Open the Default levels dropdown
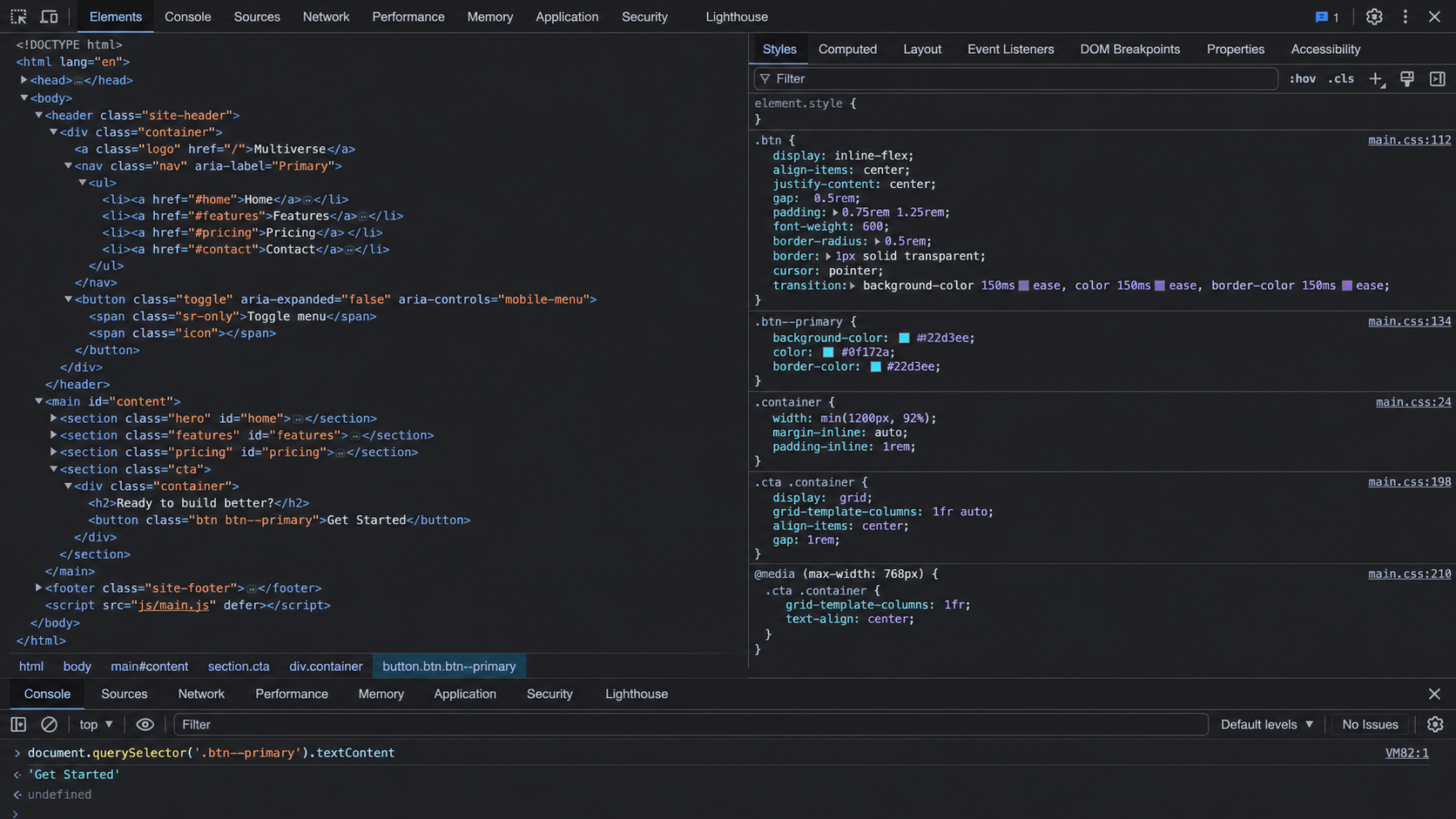The height and width of the screenshot is (819, 1456). coord(1267,724)
